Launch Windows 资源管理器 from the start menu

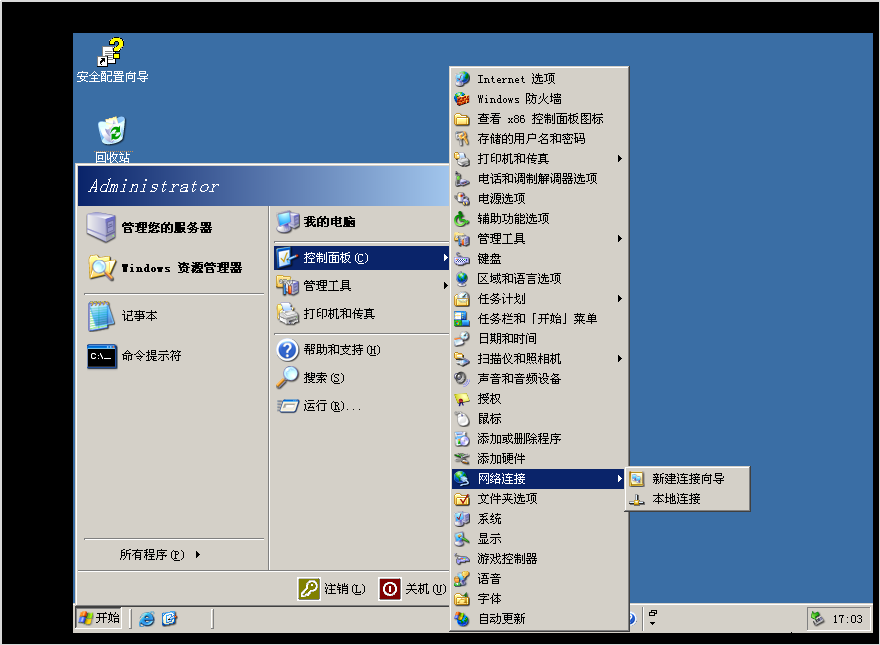(181, 268)
